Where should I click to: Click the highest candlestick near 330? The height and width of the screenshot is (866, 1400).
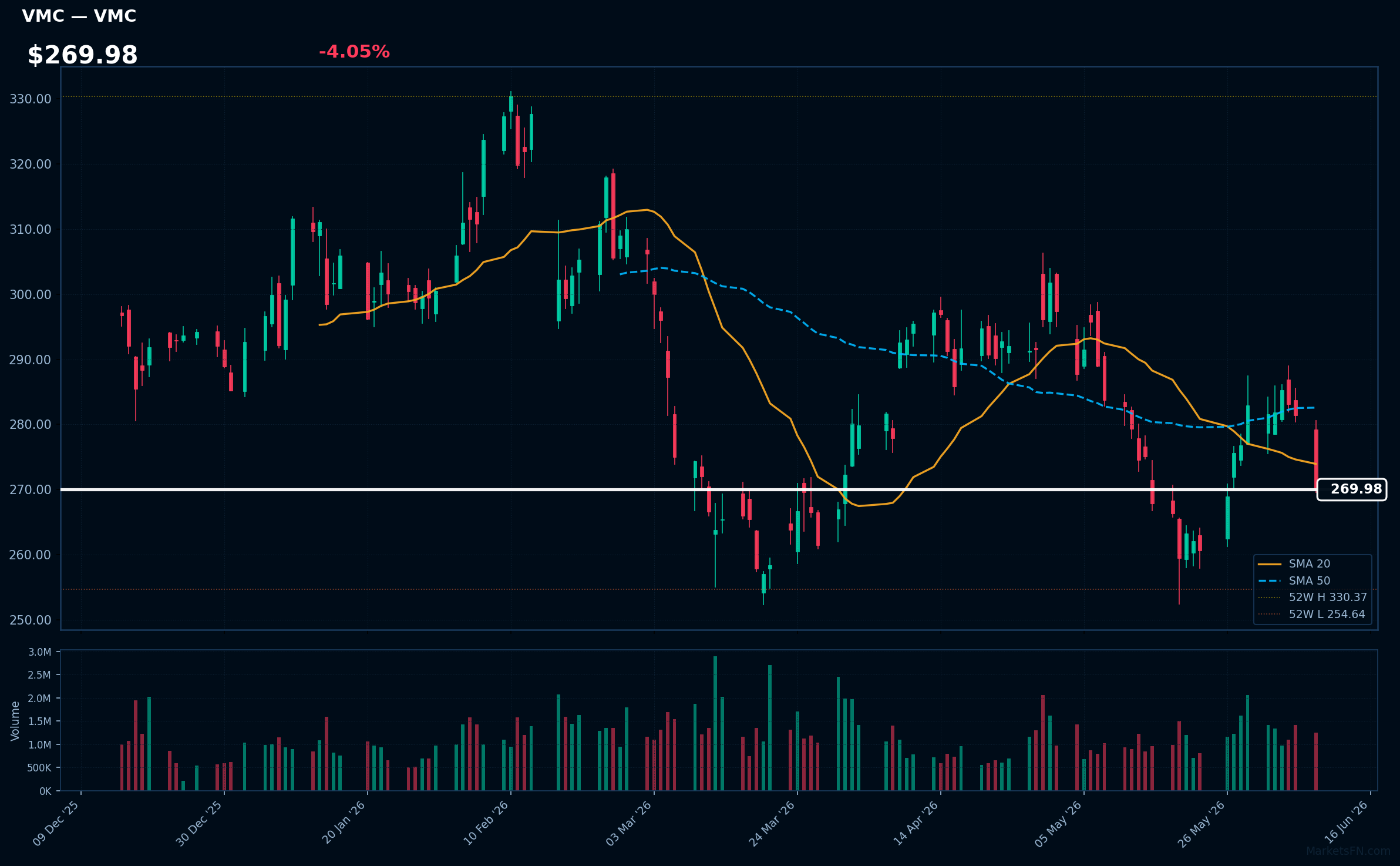[x=511, y=104]
